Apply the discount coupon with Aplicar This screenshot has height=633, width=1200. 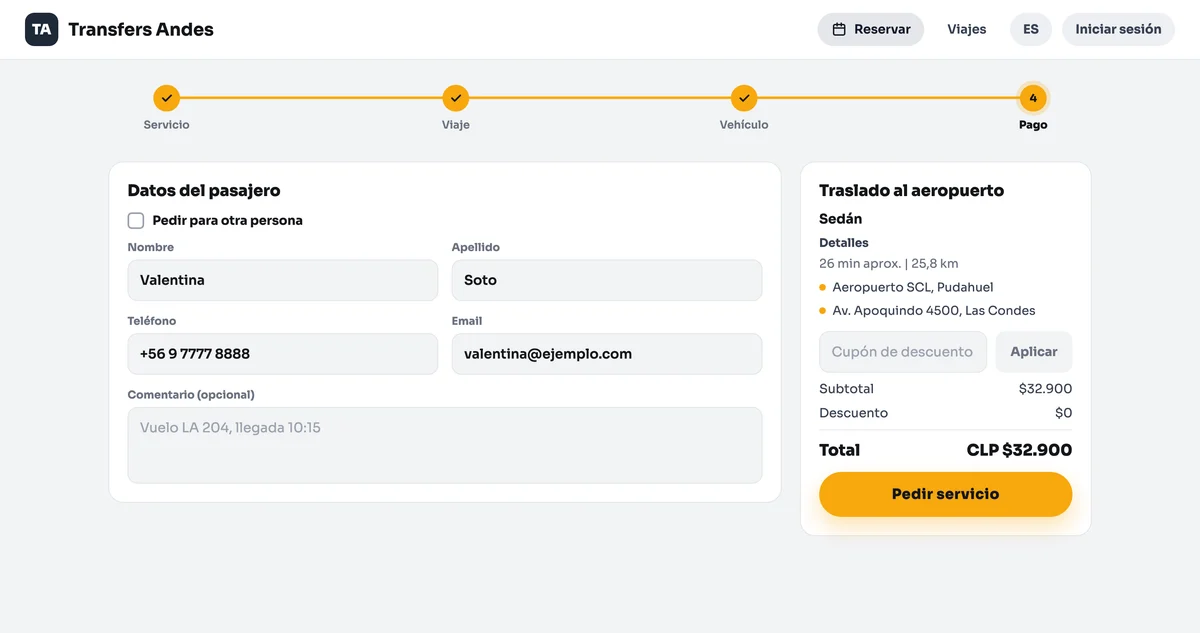1034,352
